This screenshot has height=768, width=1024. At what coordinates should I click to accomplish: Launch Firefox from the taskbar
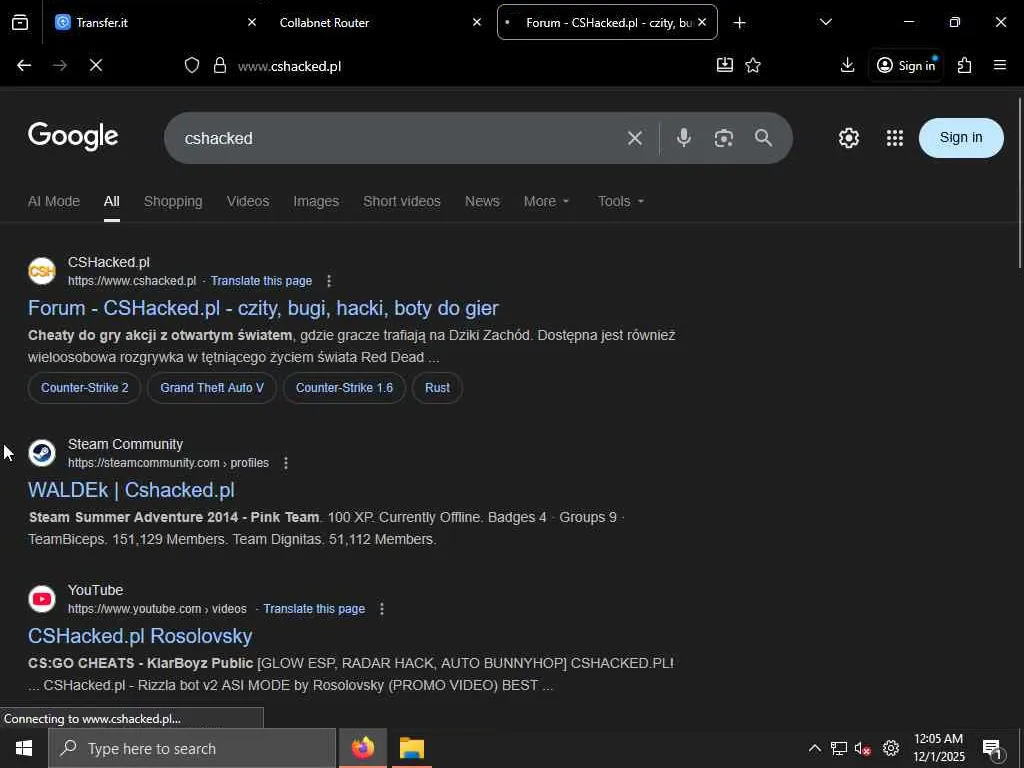pyautogui.click(x=363, y=748)
